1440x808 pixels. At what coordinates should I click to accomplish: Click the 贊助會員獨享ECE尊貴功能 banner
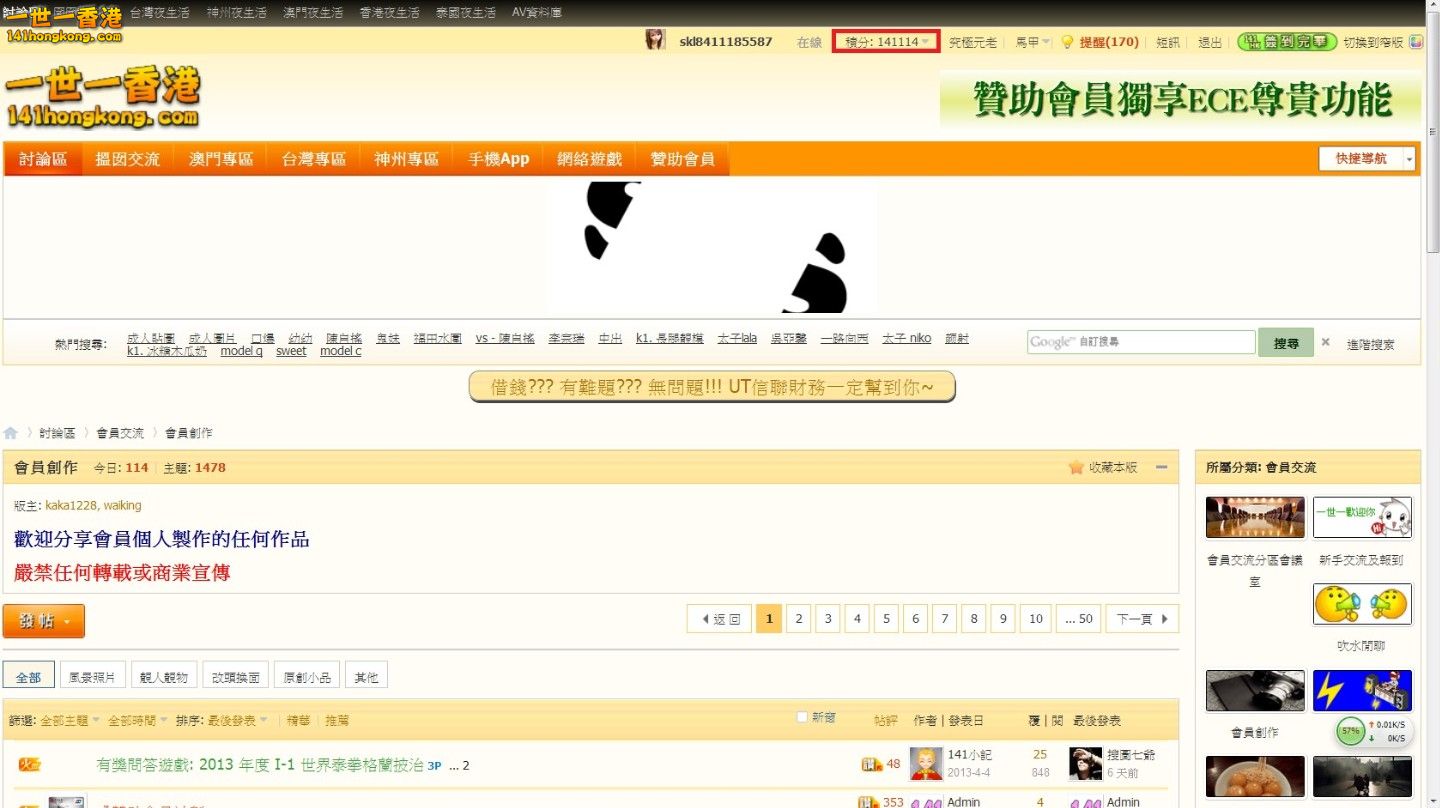click(x=1180, y=100)
